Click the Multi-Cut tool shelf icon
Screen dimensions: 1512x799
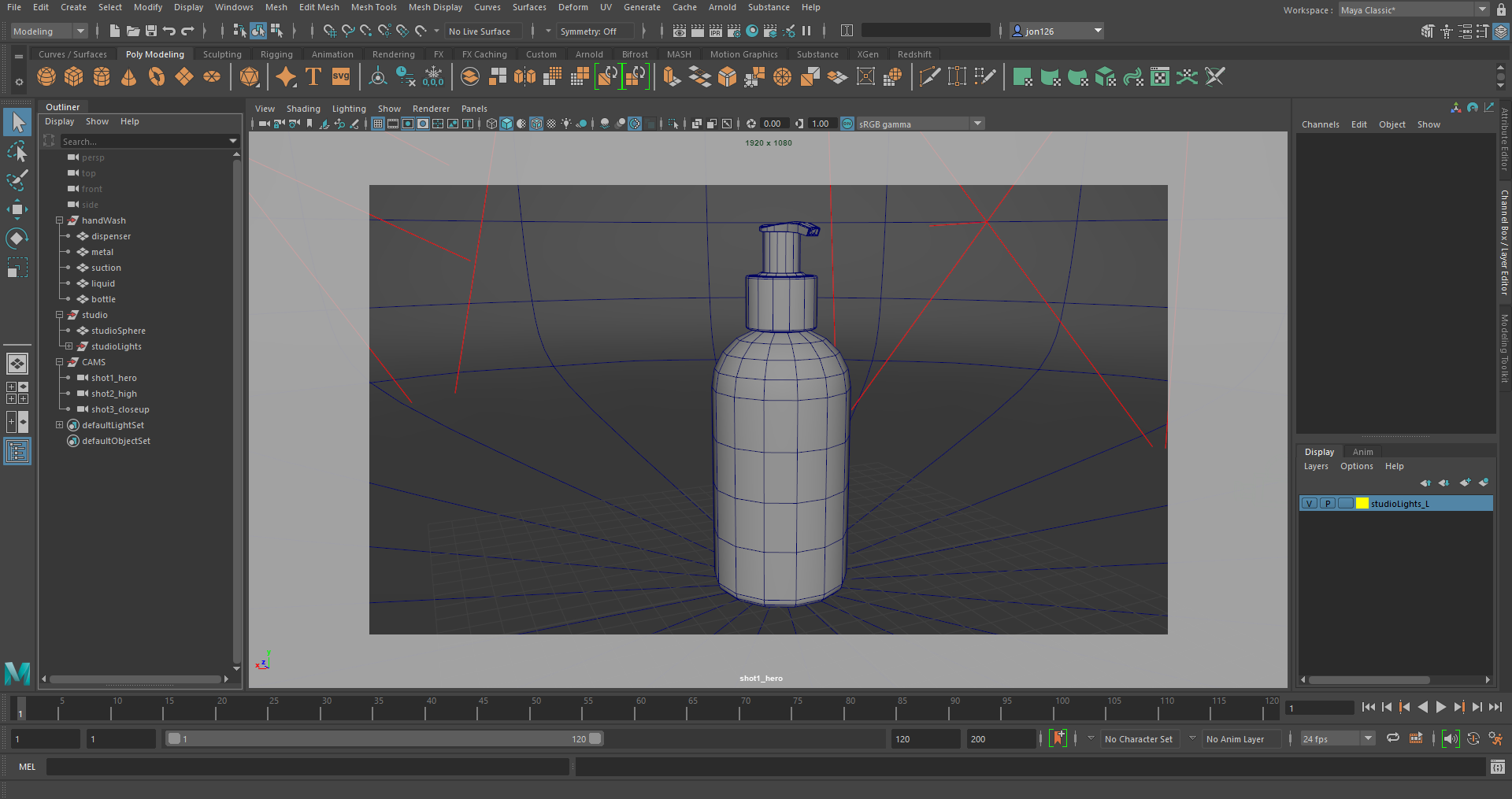click(929, 76)
